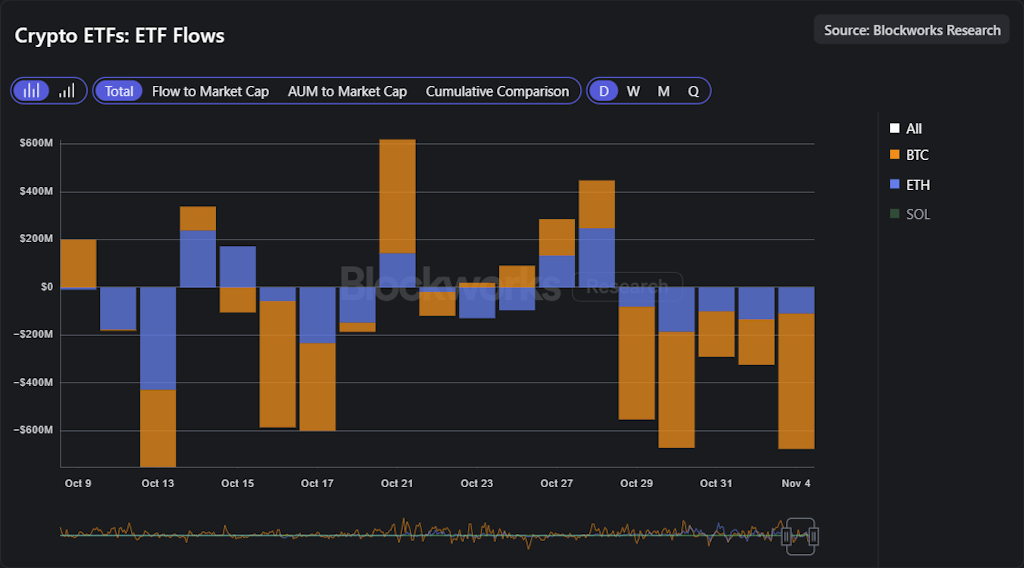The height and width of the screenshot is (568, 1024).
Task: Choose quarterly (Q) interval
Action: coord(693,91)
